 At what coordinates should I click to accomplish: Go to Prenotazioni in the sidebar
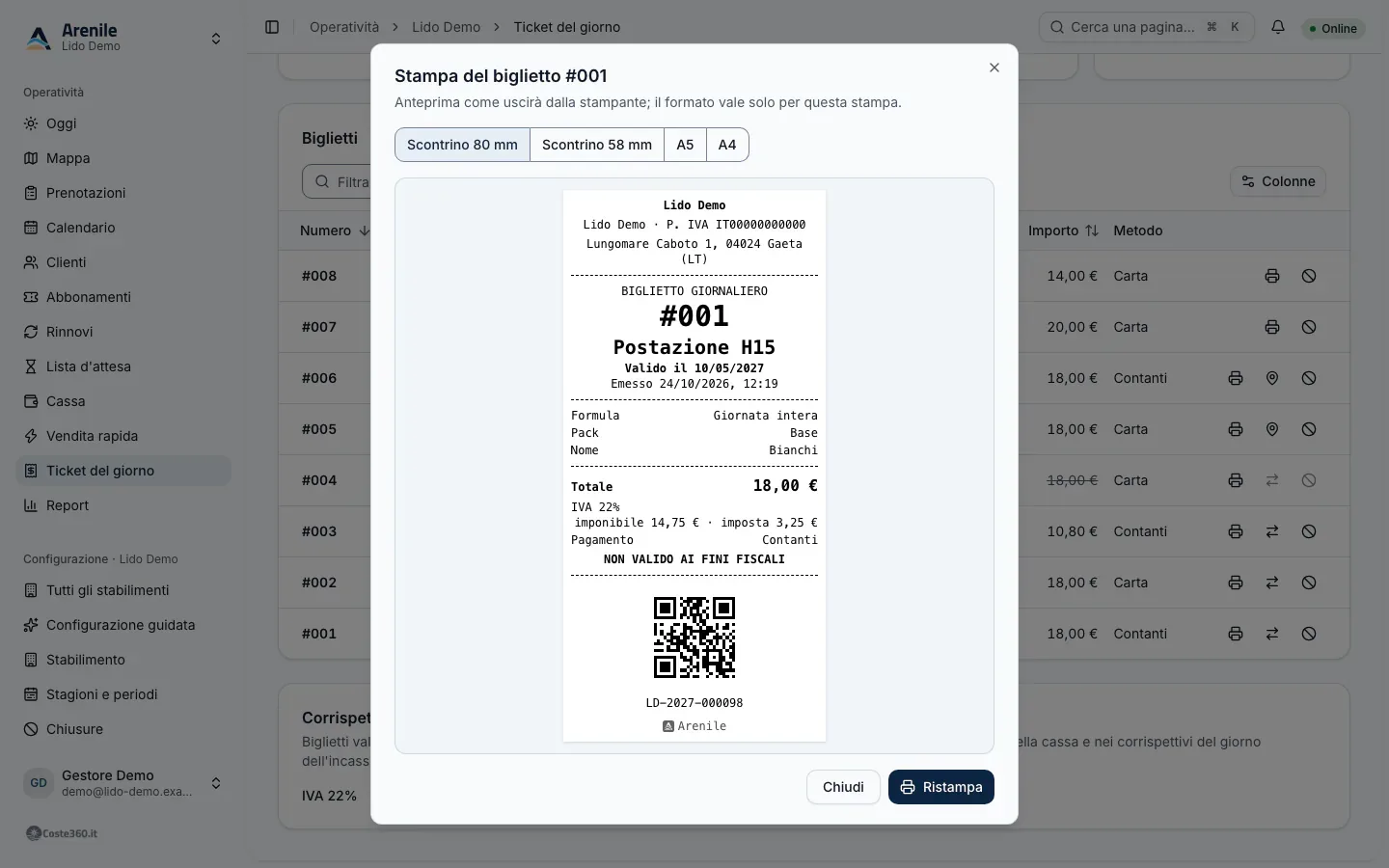(x=123, y=193)
